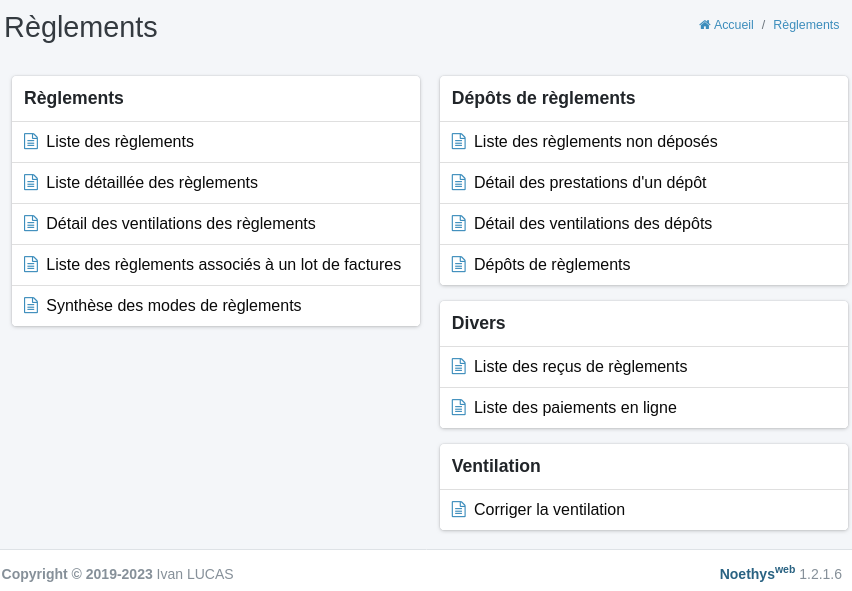852x591 pixels.
Task: Click the Dépôts de règlements panel heading
Action: click(x=543, y=98)
